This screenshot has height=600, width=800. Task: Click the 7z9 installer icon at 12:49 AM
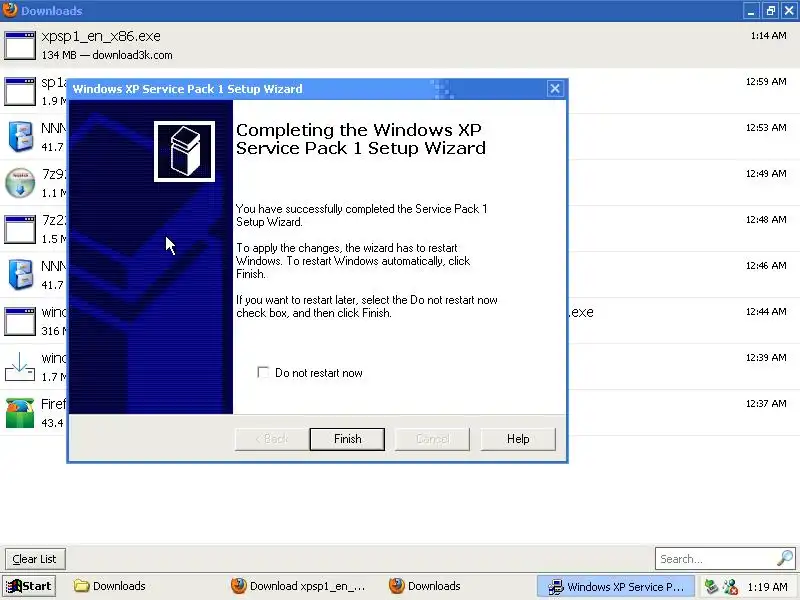(20, 183)
